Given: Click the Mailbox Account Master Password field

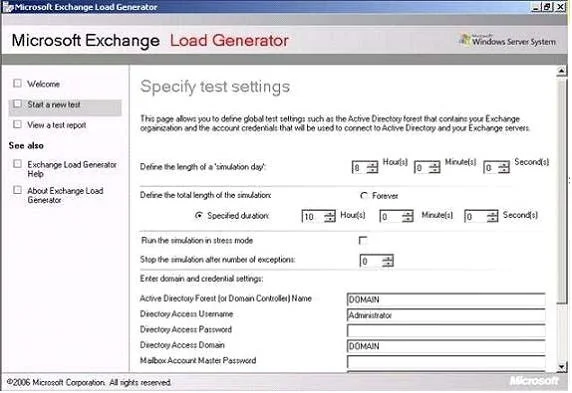Looking at the screenshot, I should click(446, 362).
